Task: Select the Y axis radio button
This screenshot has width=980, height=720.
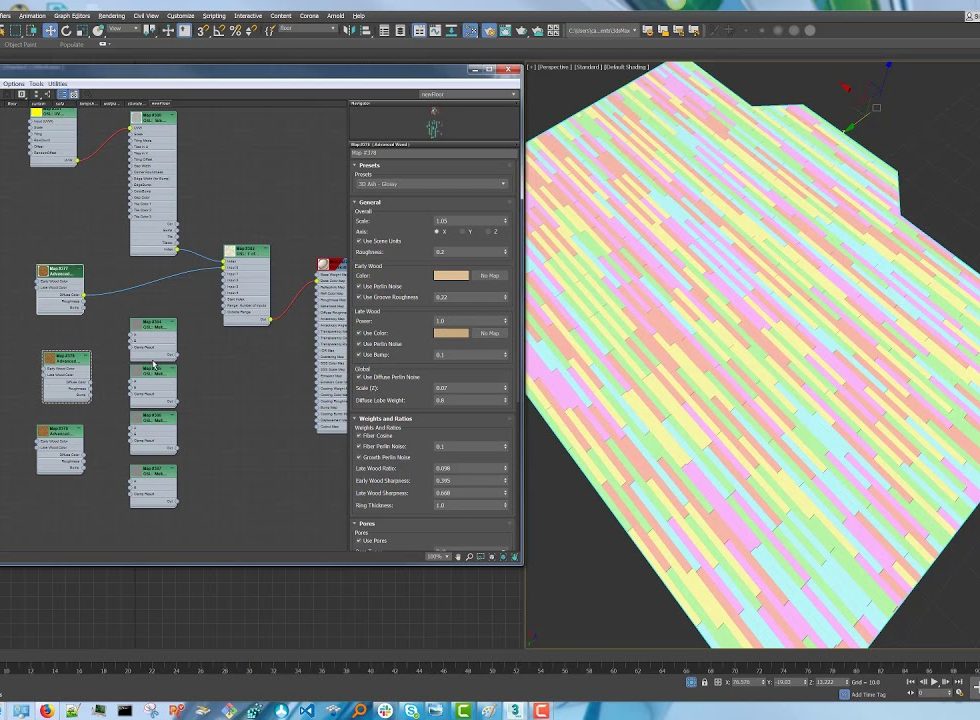Action: pos(462,232)
